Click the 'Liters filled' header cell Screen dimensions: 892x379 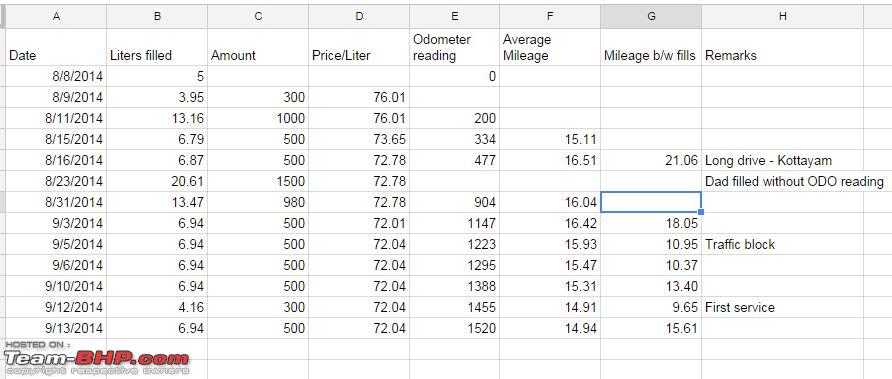pyautogui.click(x=157, y=47)
